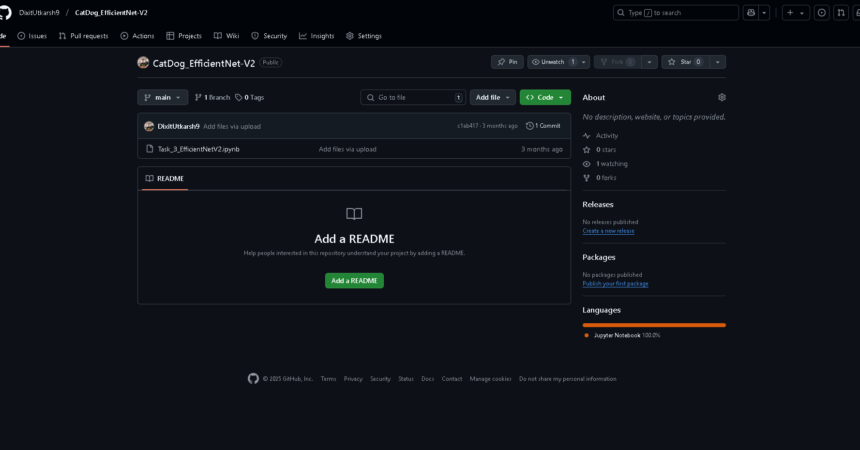Screen dimensions: 860x450
Task: Click the file icon beside Task_3_EfficientNetV2.ipynb
Action: pyautogui.click(x=149, y=149)
